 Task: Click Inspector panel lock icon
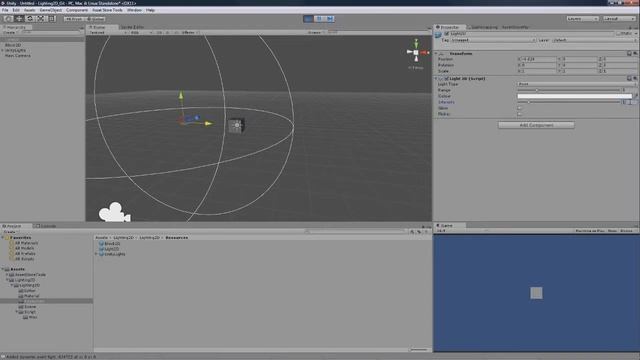[631, 27]
